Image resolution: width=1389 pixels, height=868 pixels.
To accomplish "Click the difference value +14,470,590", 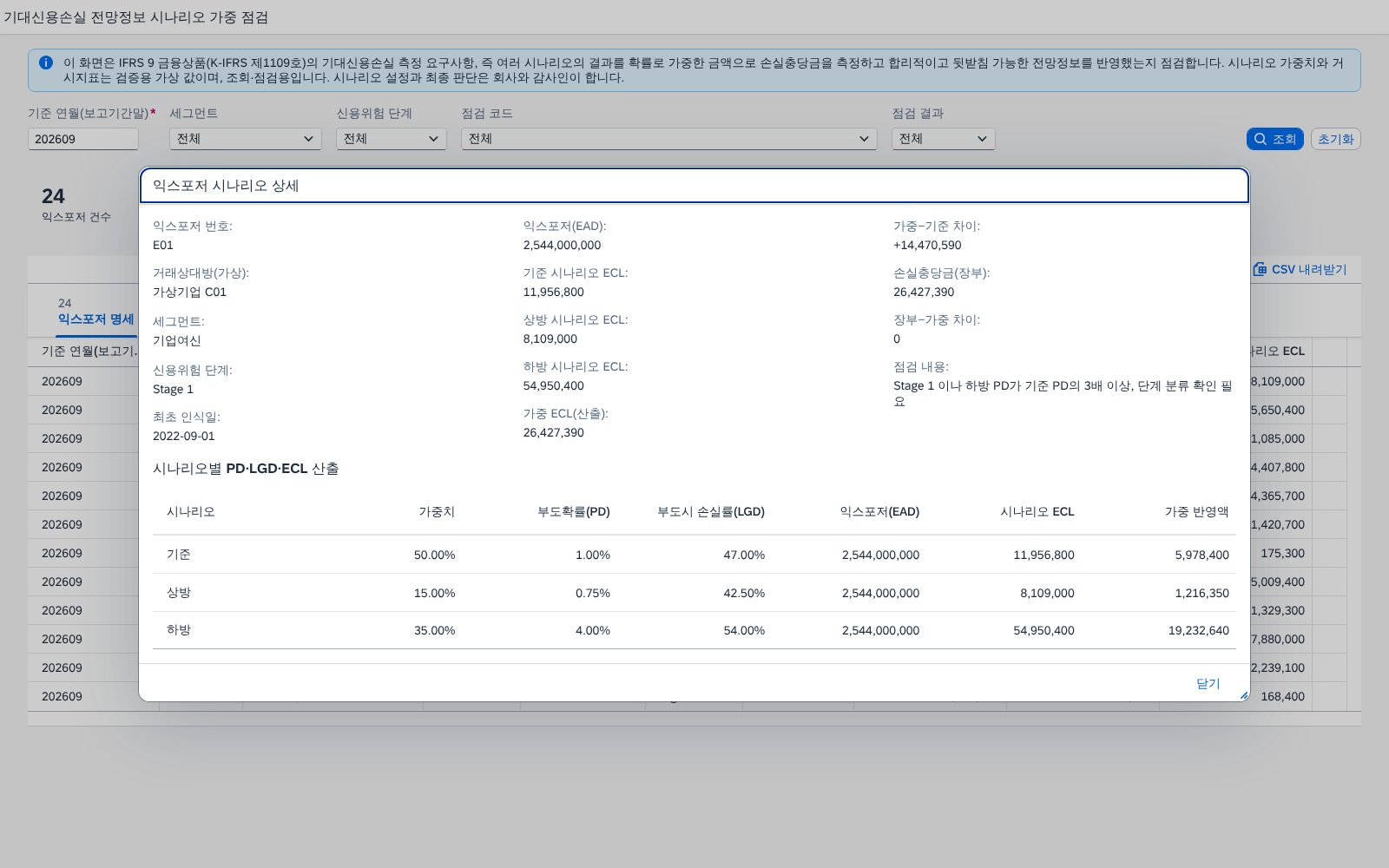I will [x=927, y=245].
